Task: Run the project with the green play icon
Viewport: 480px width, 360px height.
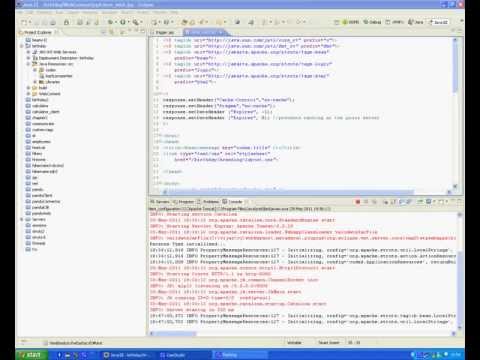Action: pyautogui.click(x=122, y=22)
